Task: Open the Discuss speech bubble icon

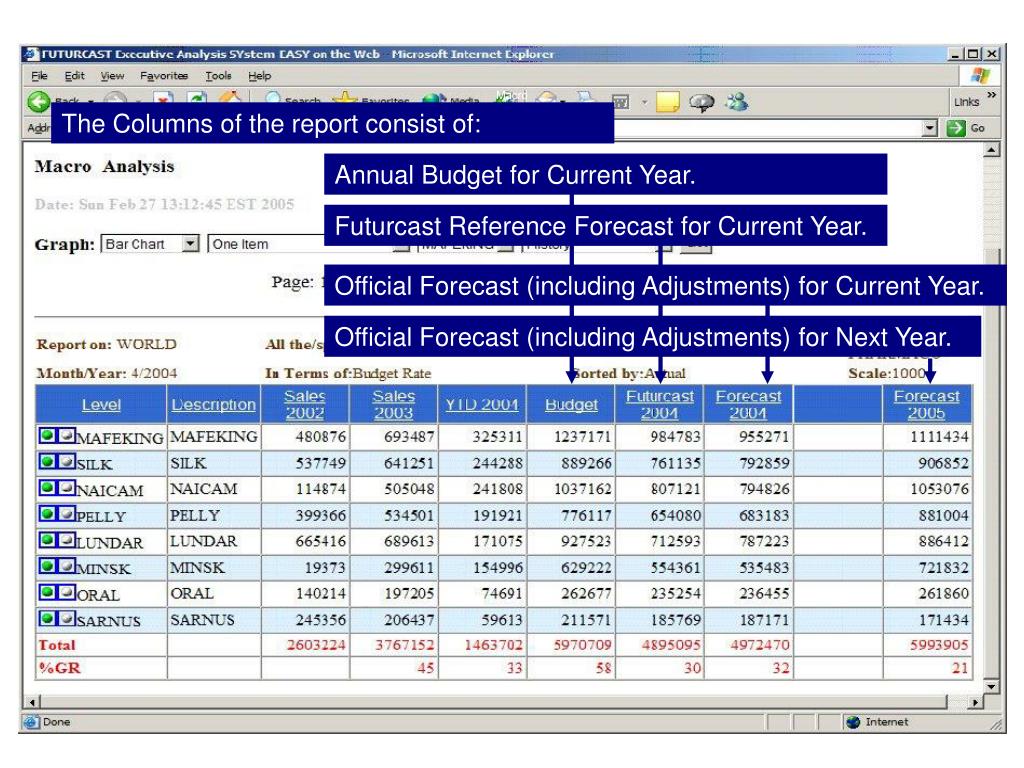Action: coord(701,102)
